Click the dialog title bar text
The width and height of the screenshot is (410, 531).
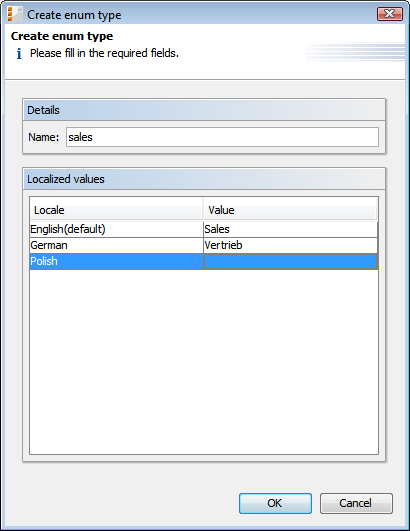74,15
